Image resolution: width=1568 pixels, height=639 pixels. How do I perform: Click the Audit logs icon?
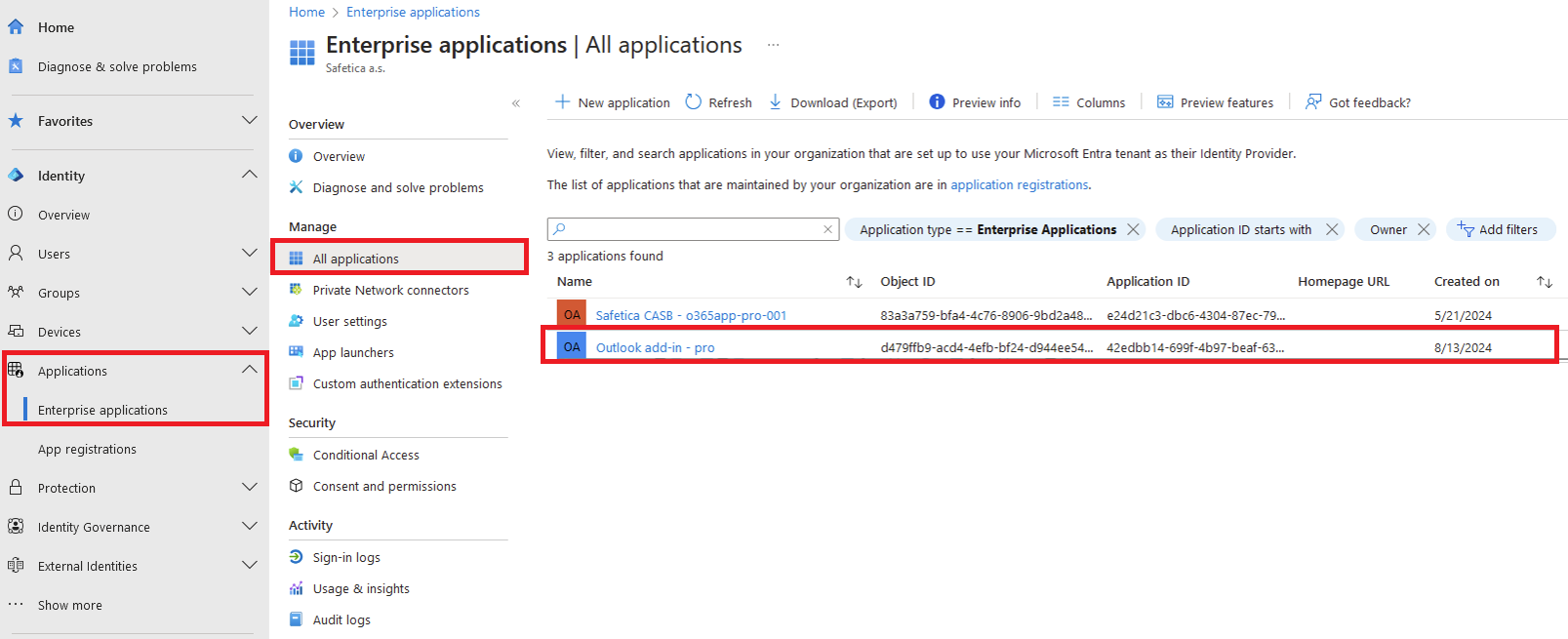click(x=296, y=619)
